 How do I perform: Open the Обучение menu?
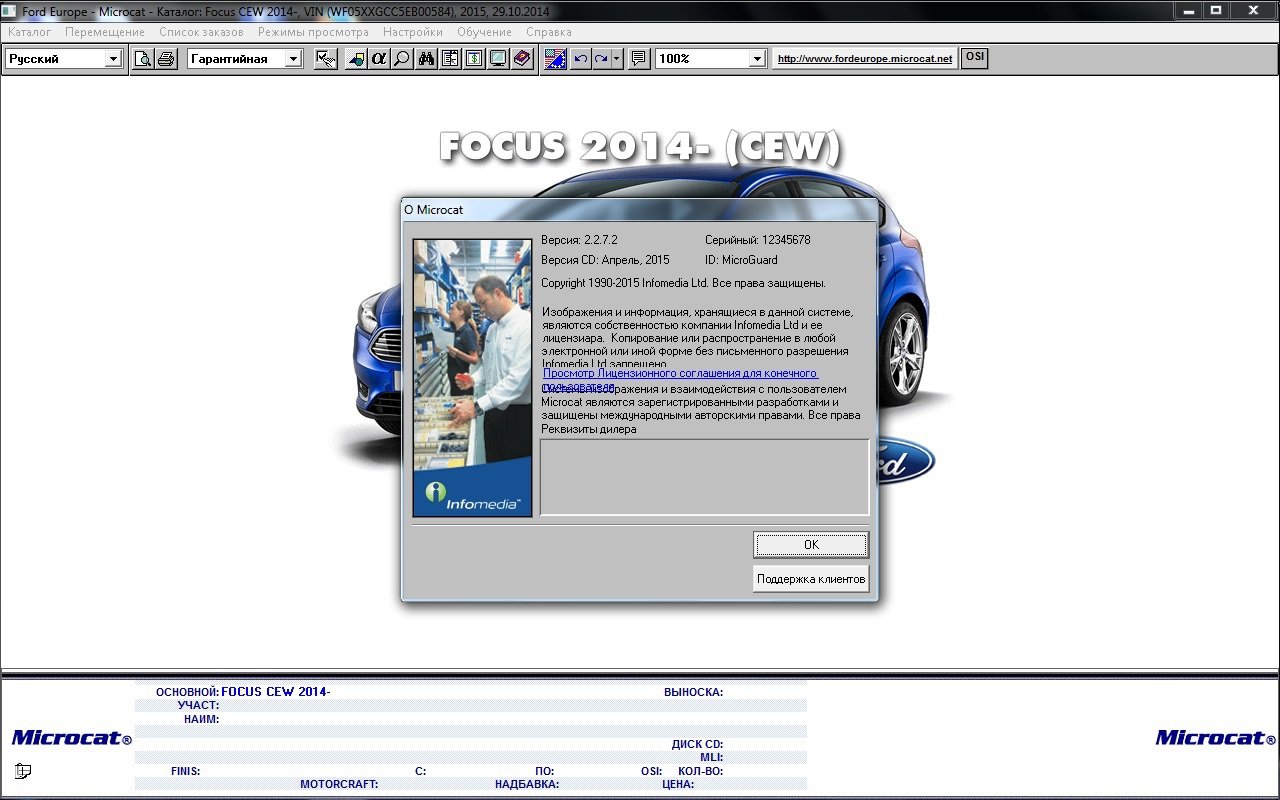(x=484, y=32)
